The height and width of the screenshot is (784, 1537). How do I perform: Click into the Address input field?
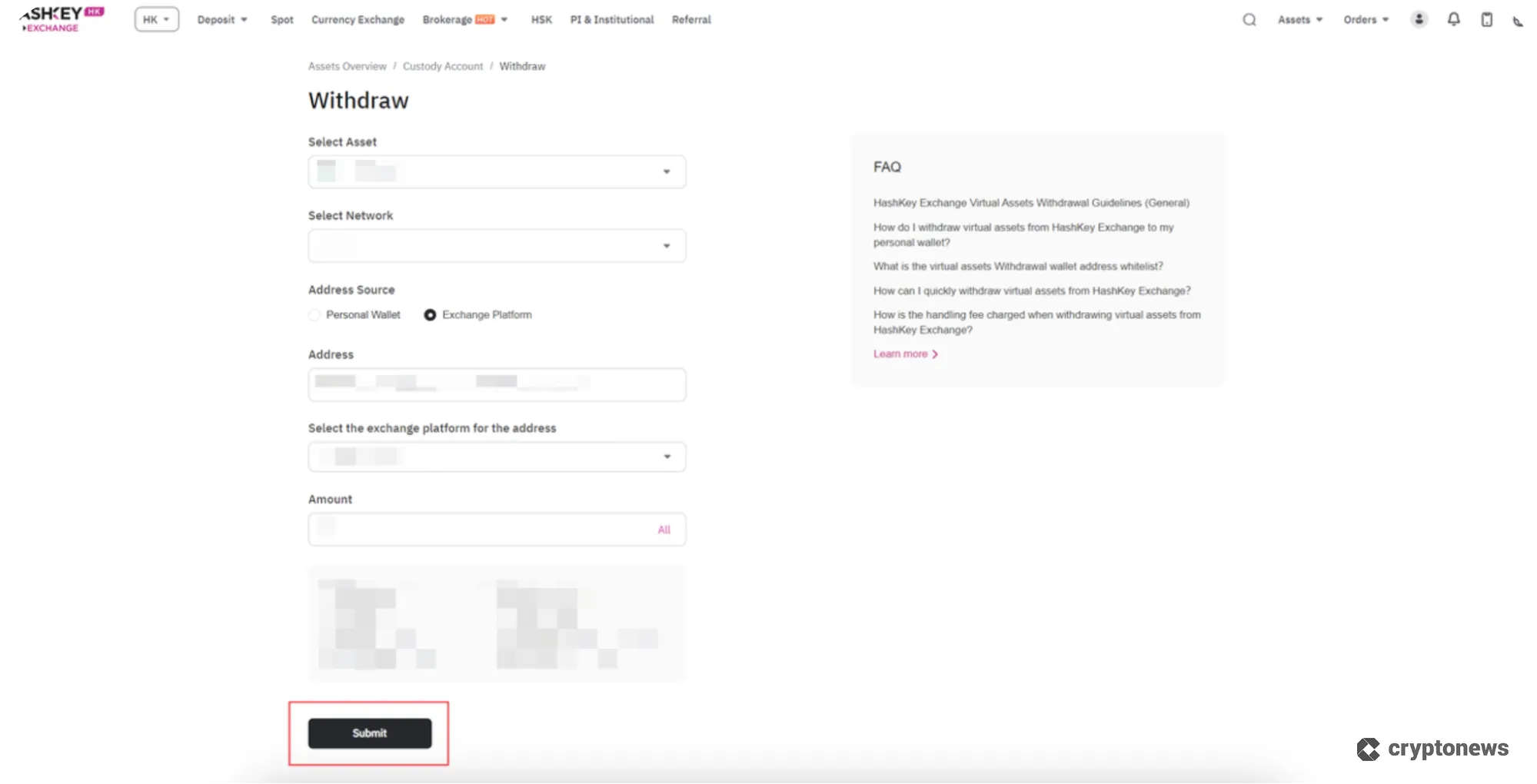(497, 384)
